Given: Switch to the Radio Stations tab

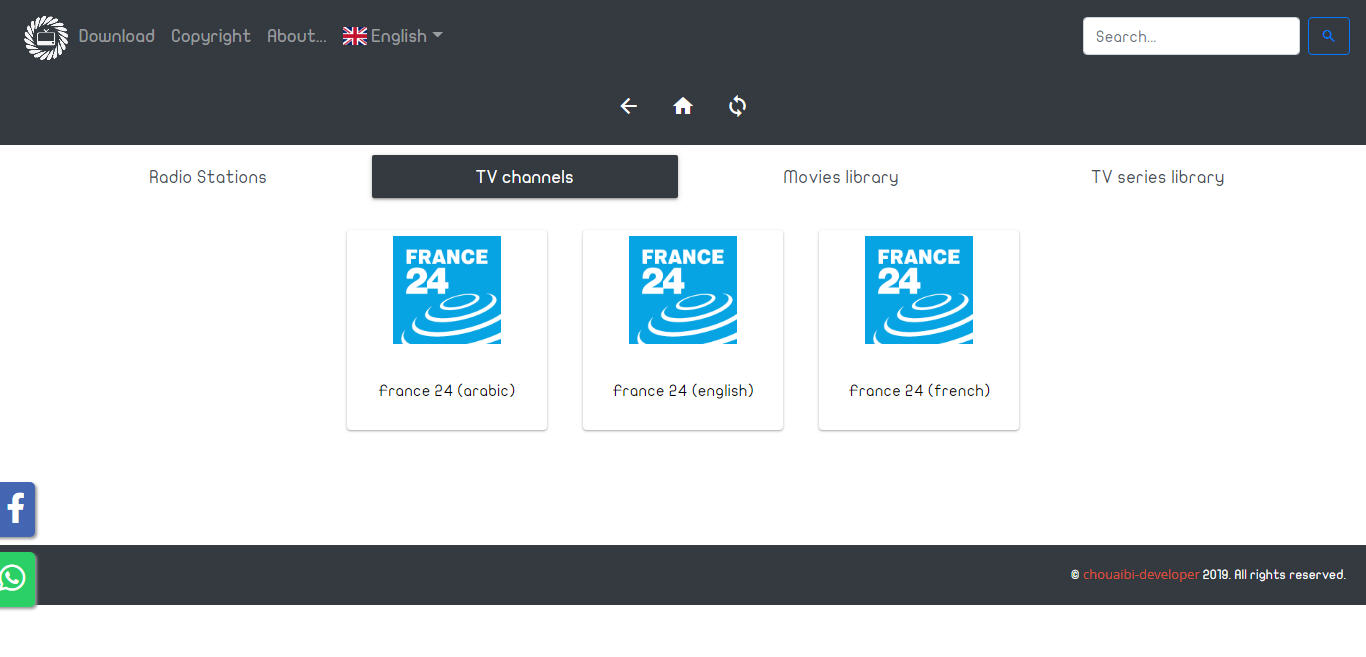Looking at the screenshot, I should [208, 177].
